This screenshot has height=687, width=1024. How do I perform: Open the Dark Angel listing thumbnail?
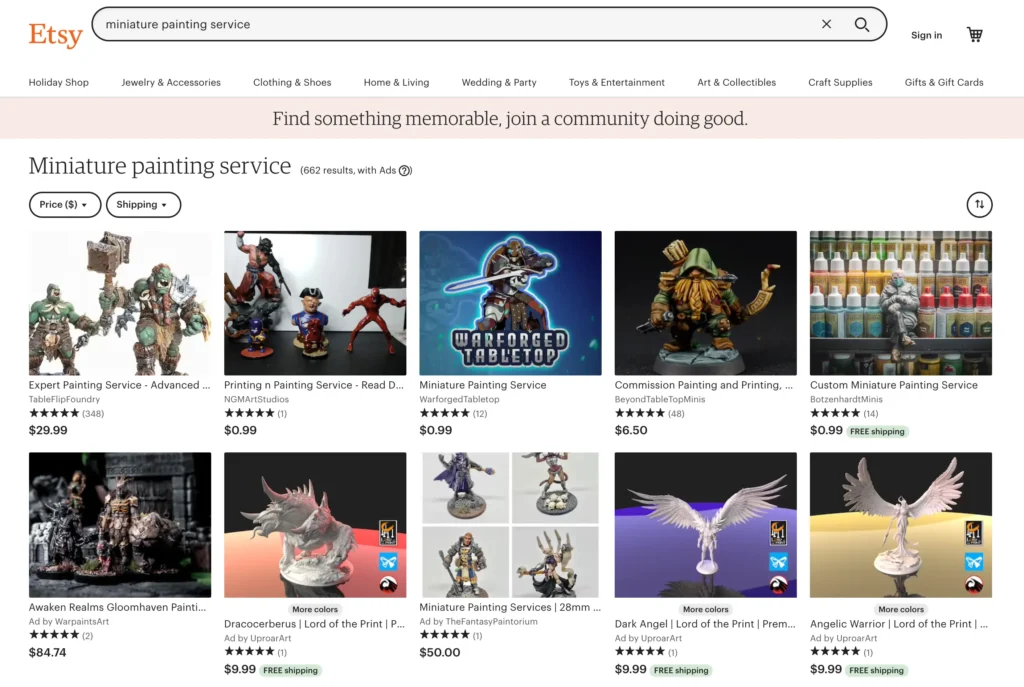705,525
